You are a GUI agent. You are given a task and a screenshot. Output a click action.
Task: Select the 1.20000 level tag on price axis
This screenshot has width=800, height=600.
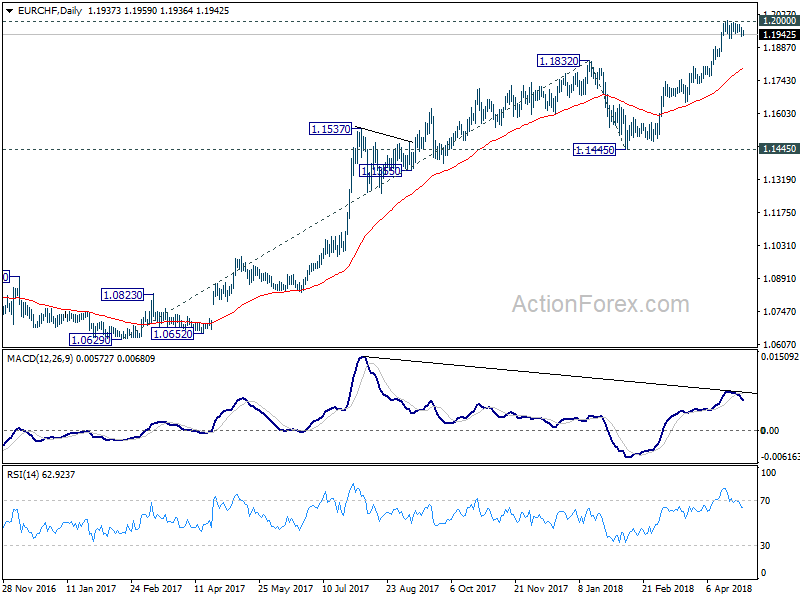(x=779, y=21)
